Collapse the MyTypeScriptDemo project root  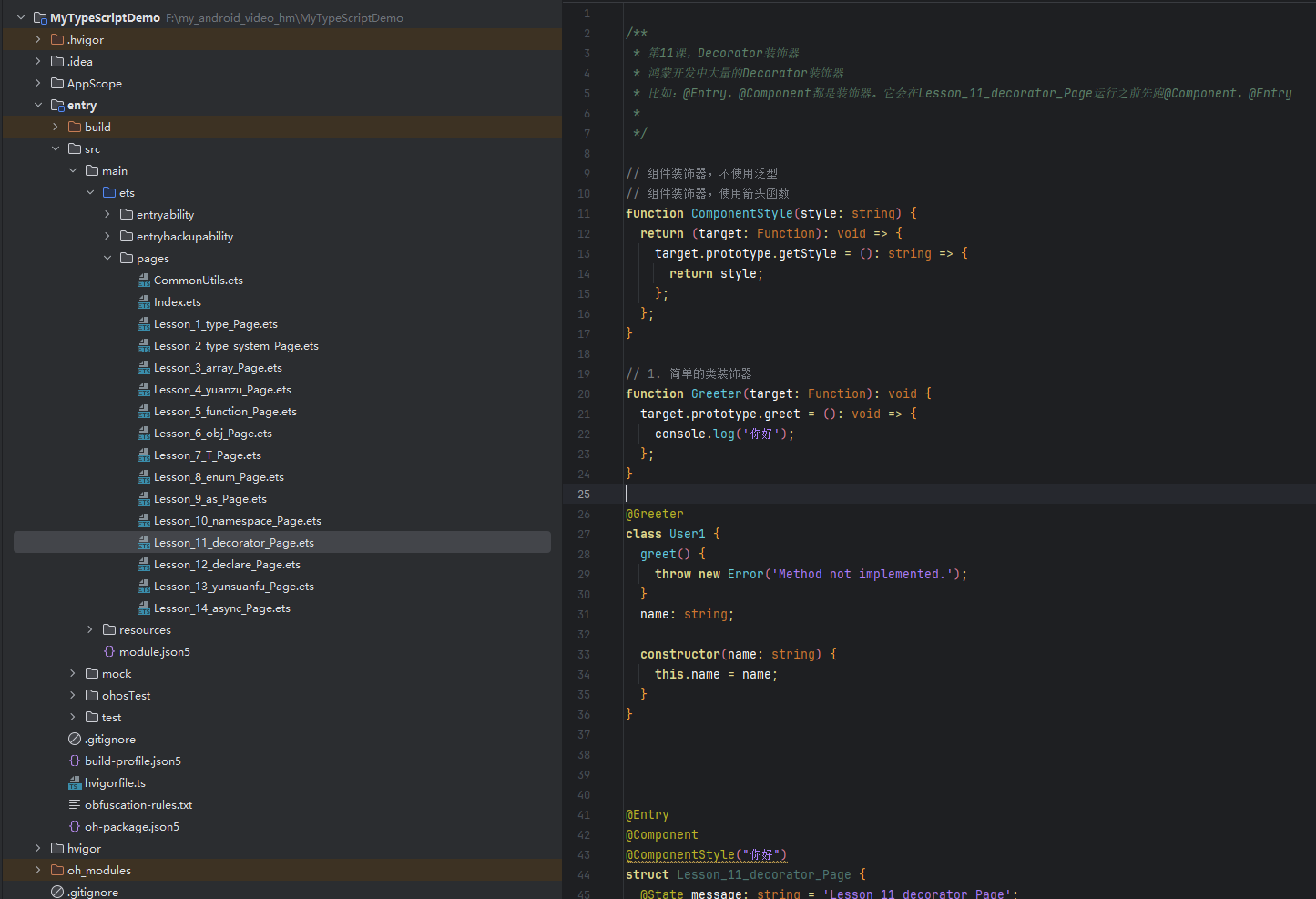pos(21,17)
